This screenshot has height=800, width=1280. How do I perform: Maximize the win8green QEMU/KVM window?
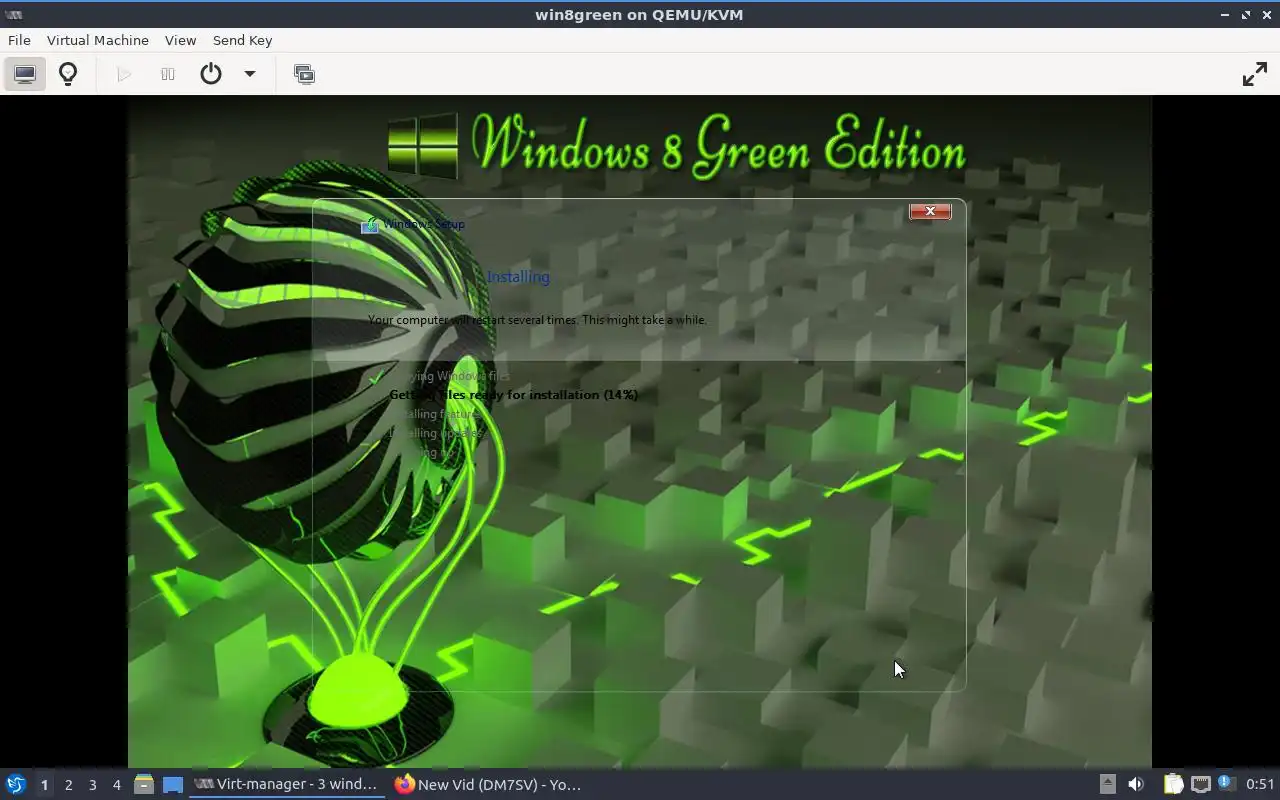pos(1246,15)
